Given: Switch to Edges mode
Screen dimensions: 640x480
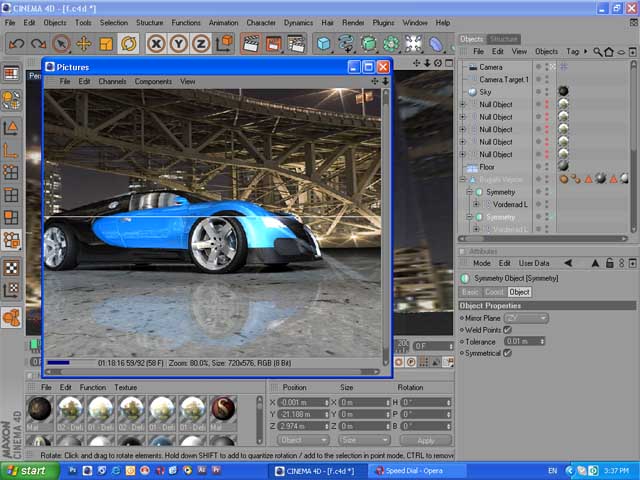Looking at the screenshot, I should tap(11, 195).
